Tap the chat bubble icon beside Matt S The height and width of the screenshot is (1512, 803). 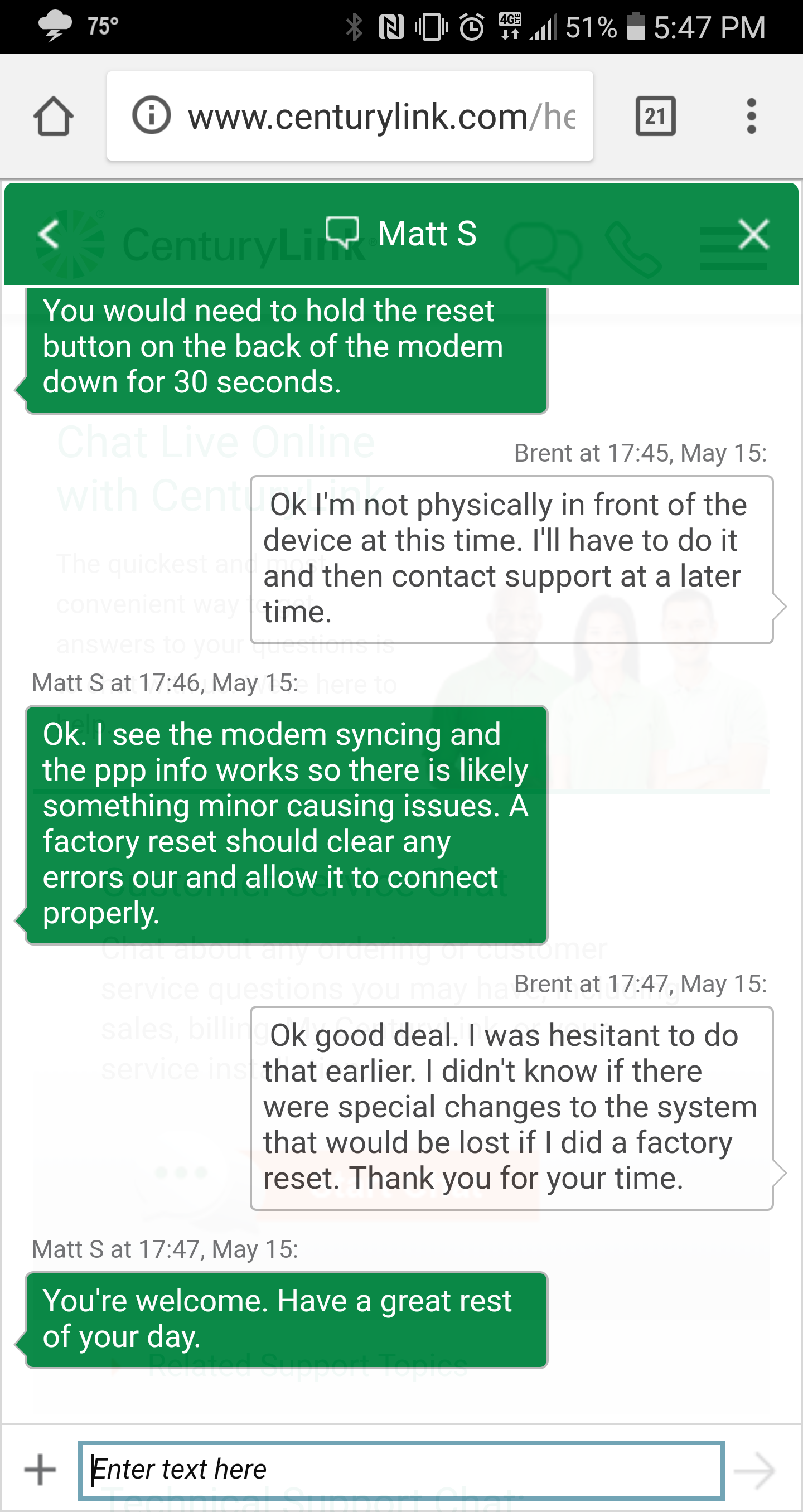(x=342, y=233)
